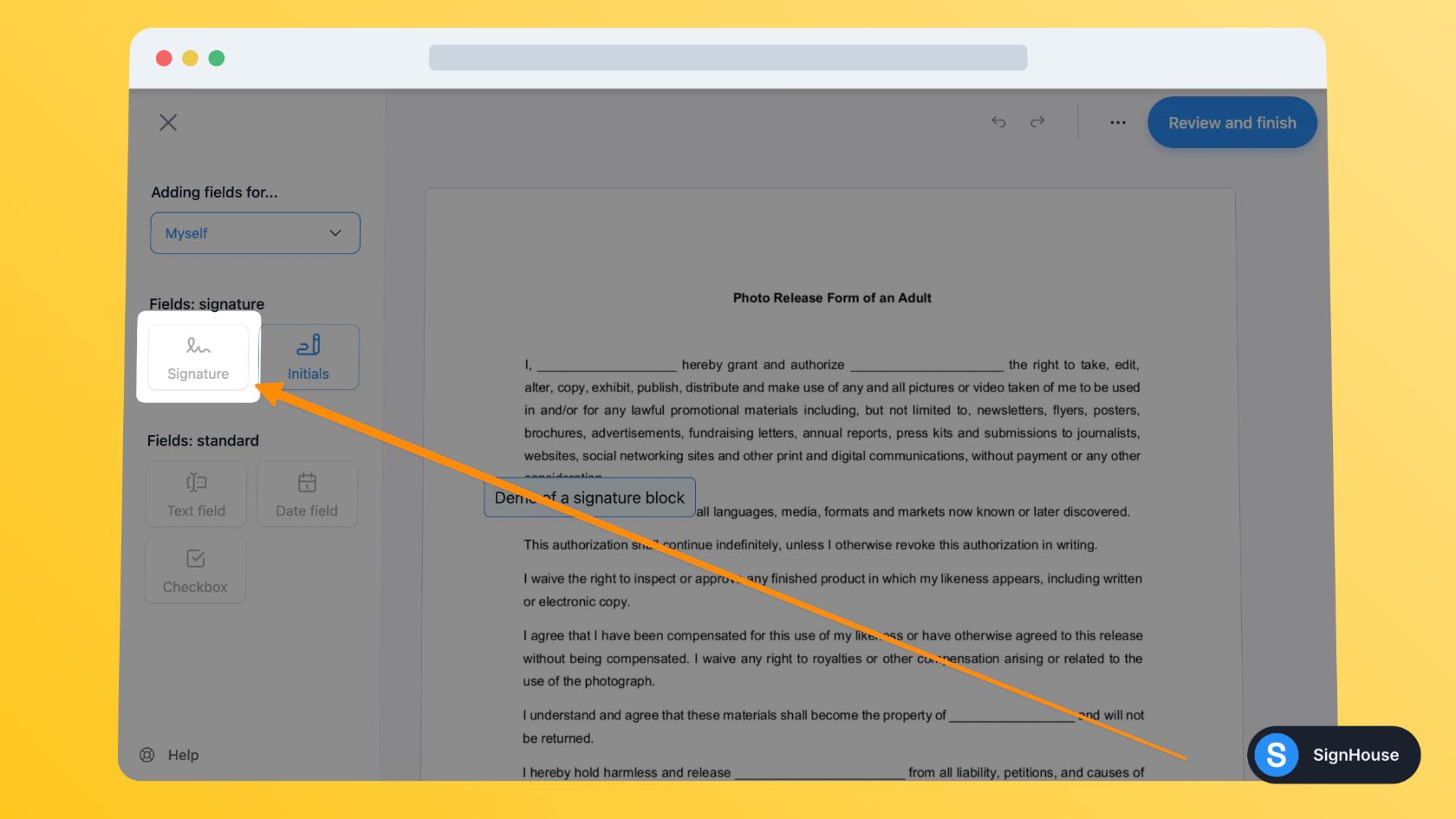The image size is (1456, 819).
Task: Redo the last change
Action: [x=1037, y=122]
